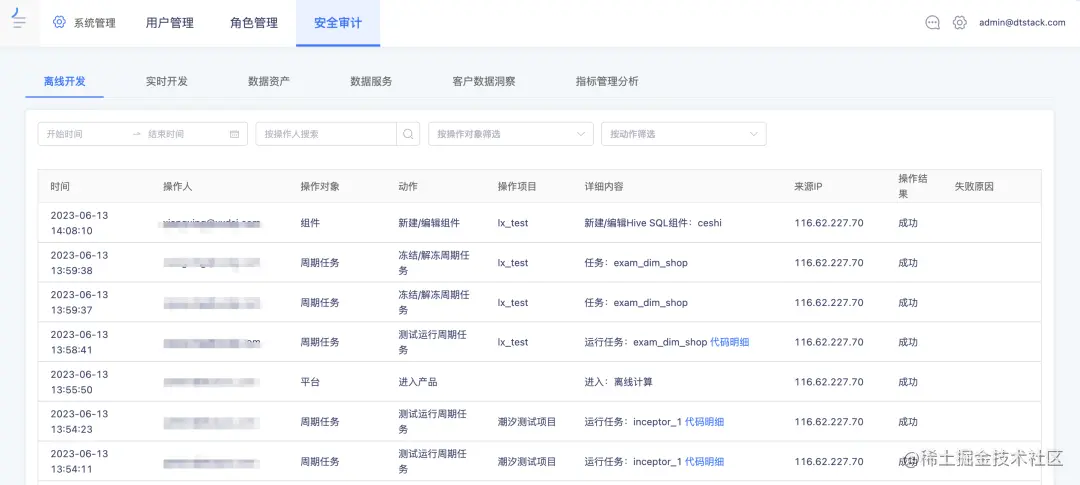Switch to 数据资产 tab
This screenshot has width=1080, height=485.
click(269, 81)
